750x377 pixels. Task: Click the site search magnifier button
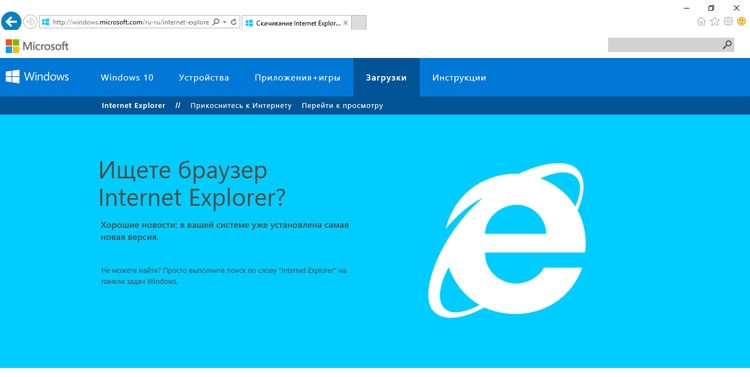(727, 45)
